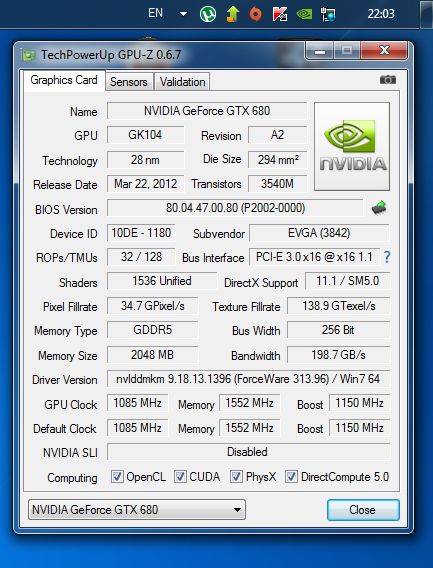Image resolution: width=433 pixels, height=568 pixels.
Task: Open the NVIDIA tray icon
Action: pos(304,14)
